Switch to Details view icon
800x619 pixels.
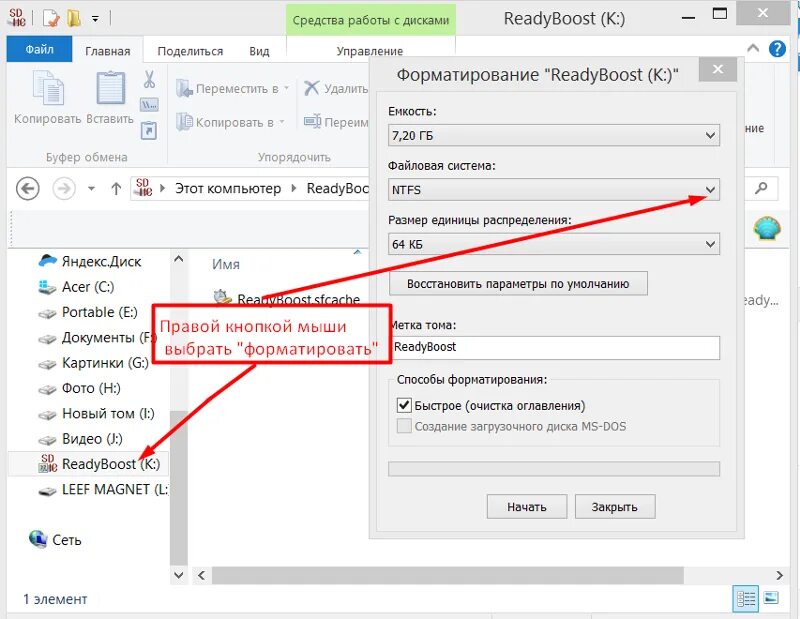tap(745, 599)
